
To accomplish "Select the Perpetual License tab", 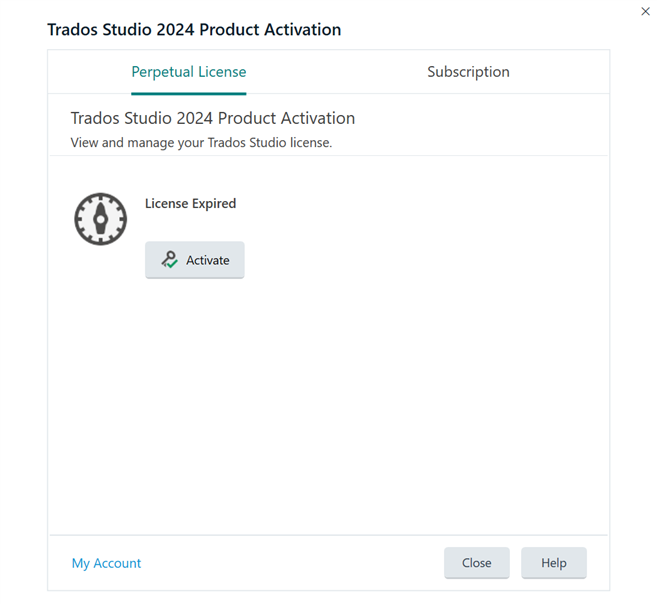I will (189, 72).
